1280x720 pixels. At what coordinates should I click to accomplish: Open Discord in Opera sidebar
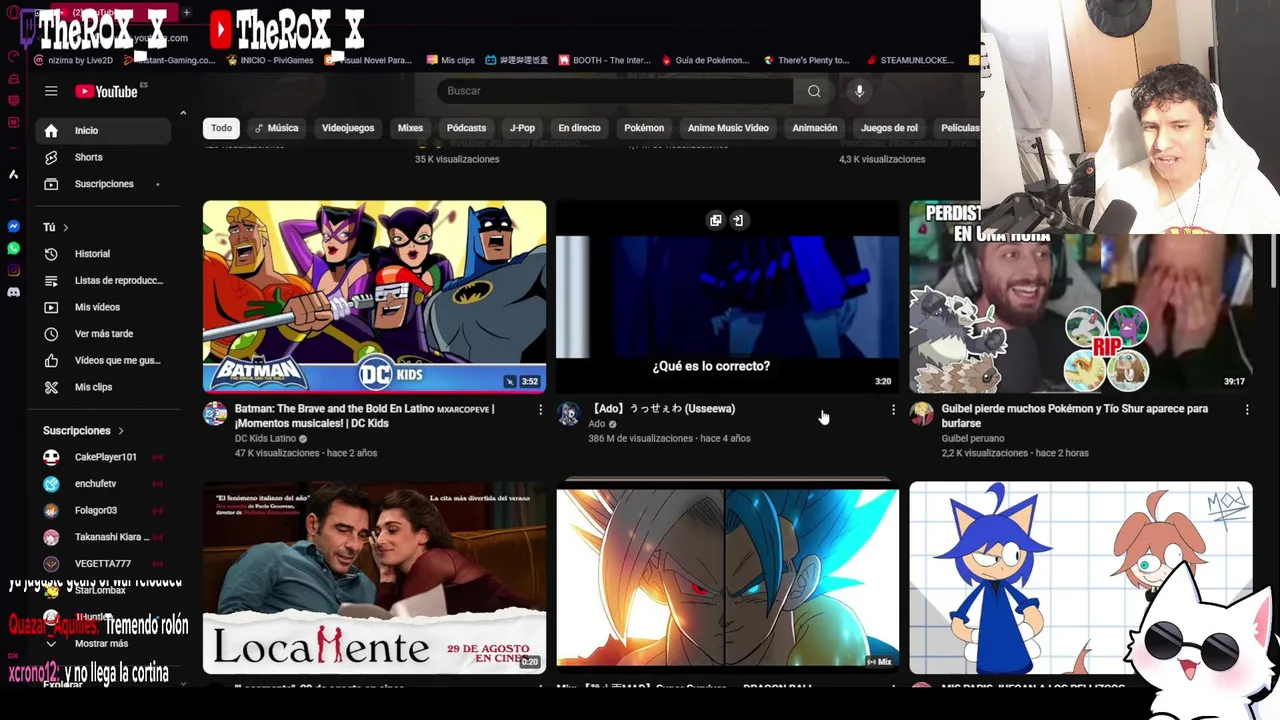point(13,292)
